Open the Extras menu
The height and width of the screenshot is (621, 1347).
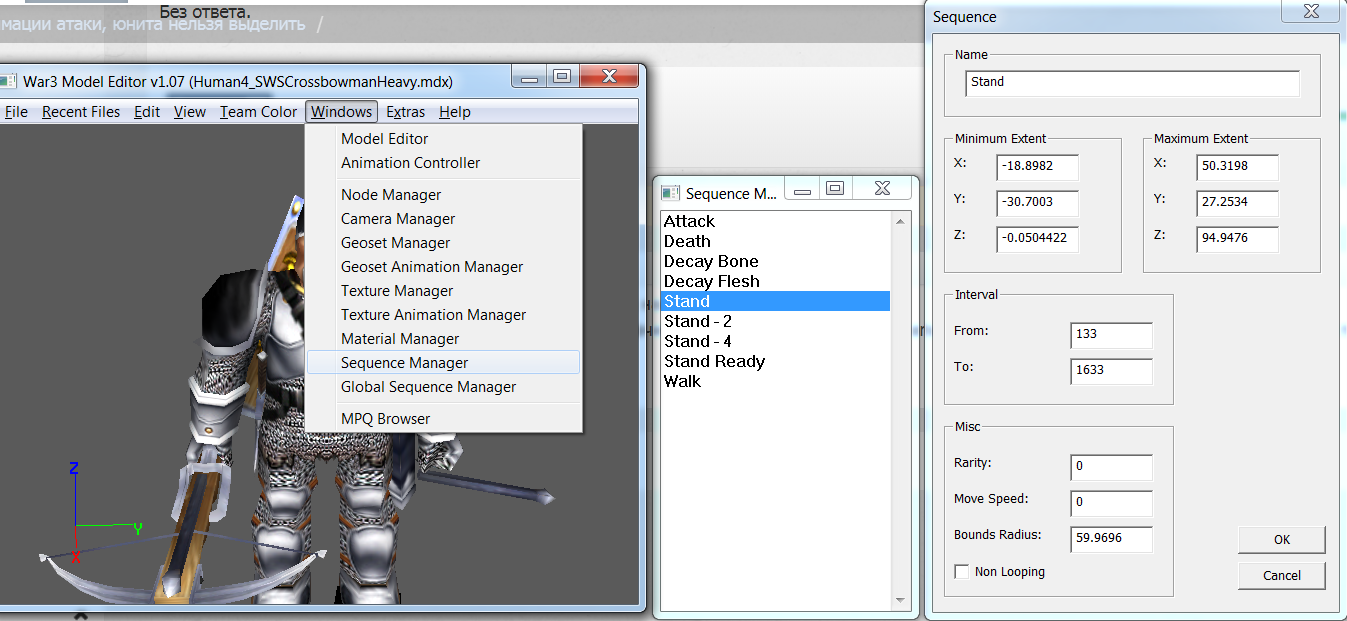point(406,112)
